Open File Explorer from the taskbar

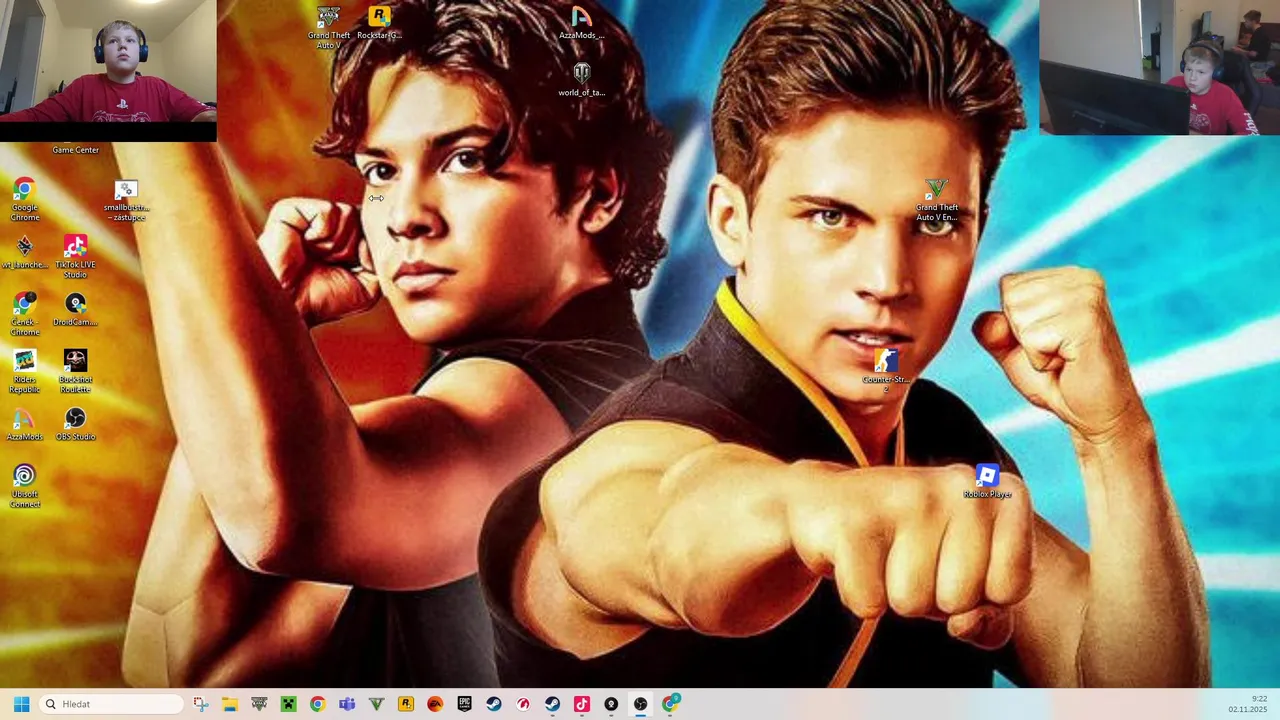[x=229, y=704]
